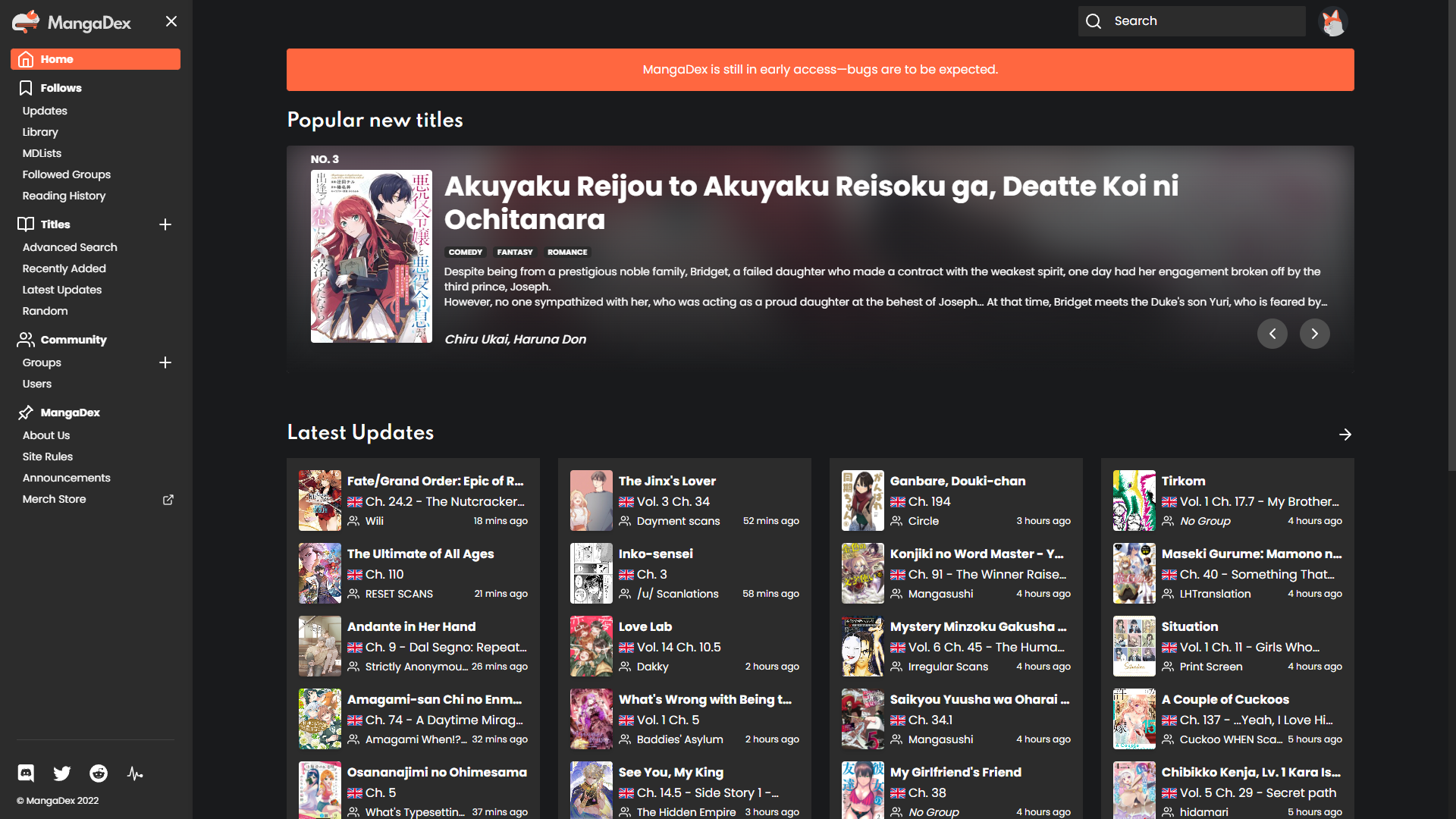The height and width of the screenshot is (819, 1456).
Task: Open Inko-sensei Ch. 3
Action: click(652, 574)
